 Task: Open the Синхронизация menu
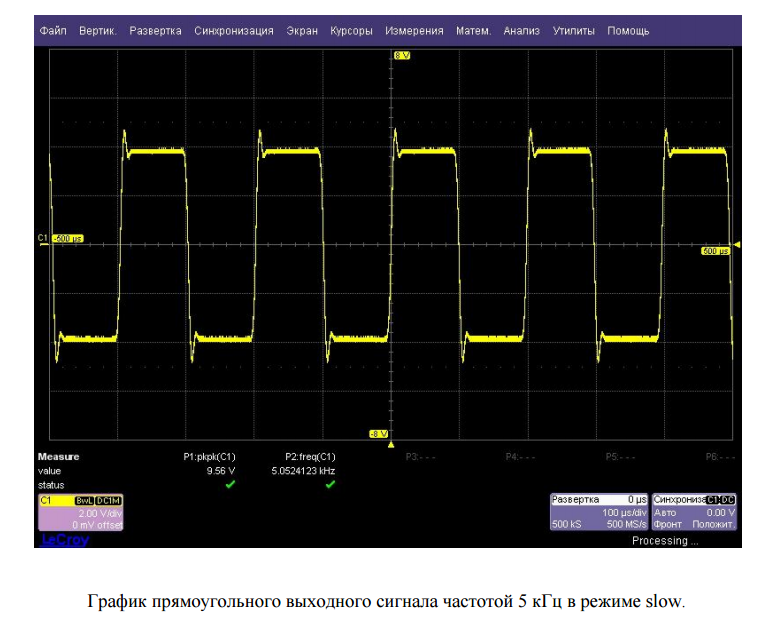point(234,31)
